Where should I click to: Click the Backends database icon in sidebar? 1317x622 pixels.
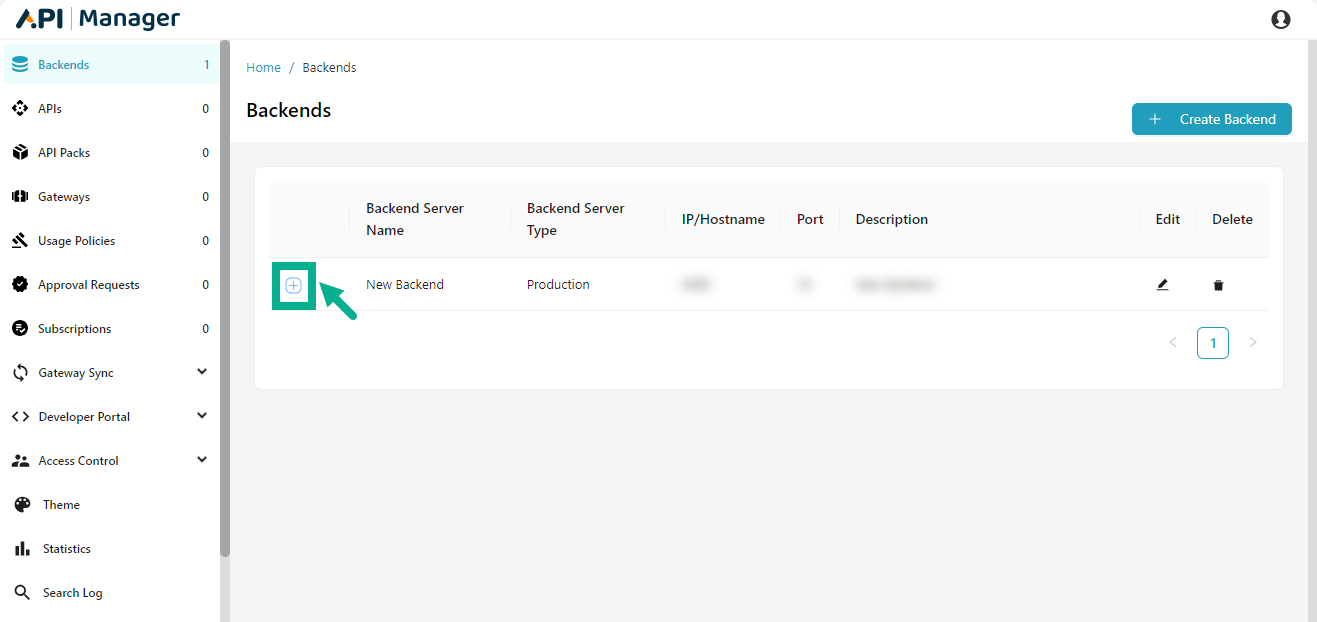point(20,65)
